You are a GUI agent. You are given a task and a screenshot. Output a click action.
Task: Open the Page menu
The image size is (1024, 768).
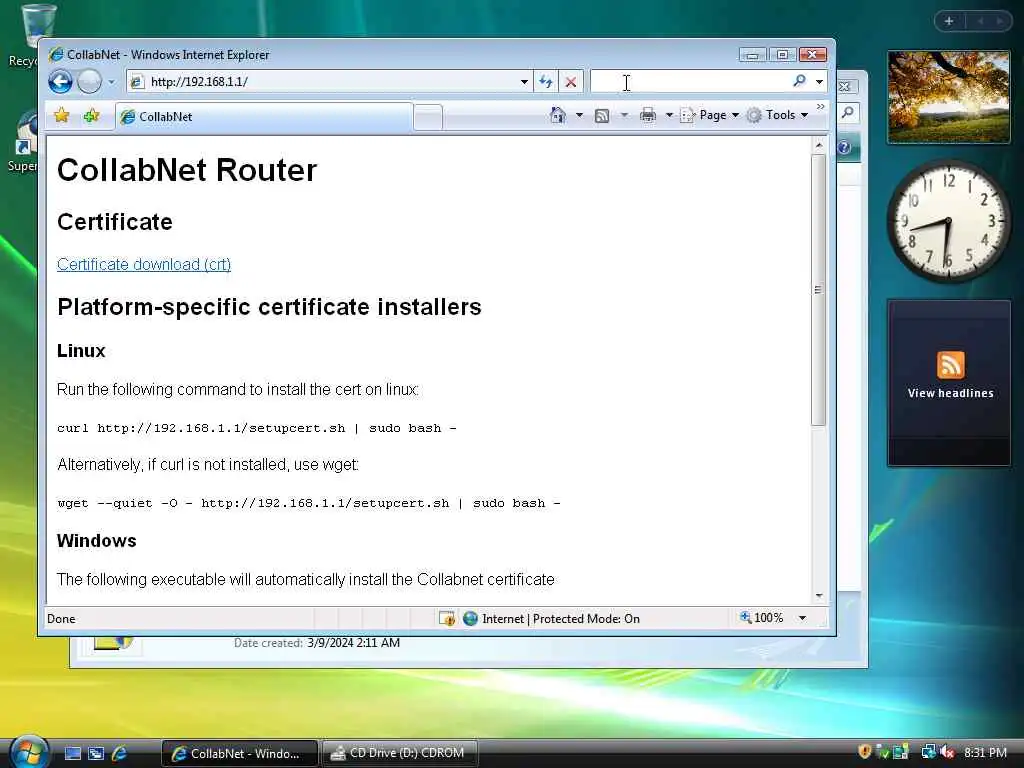[710, 116]
